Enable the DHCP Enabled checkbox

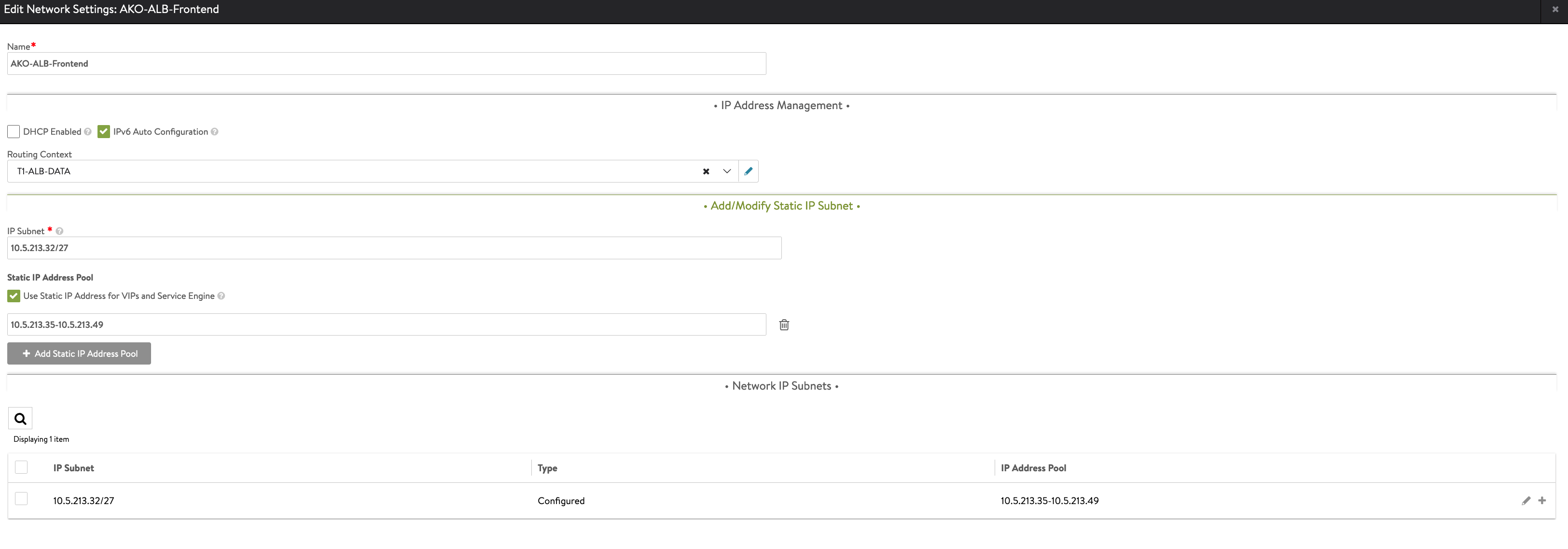click(14, 132)
